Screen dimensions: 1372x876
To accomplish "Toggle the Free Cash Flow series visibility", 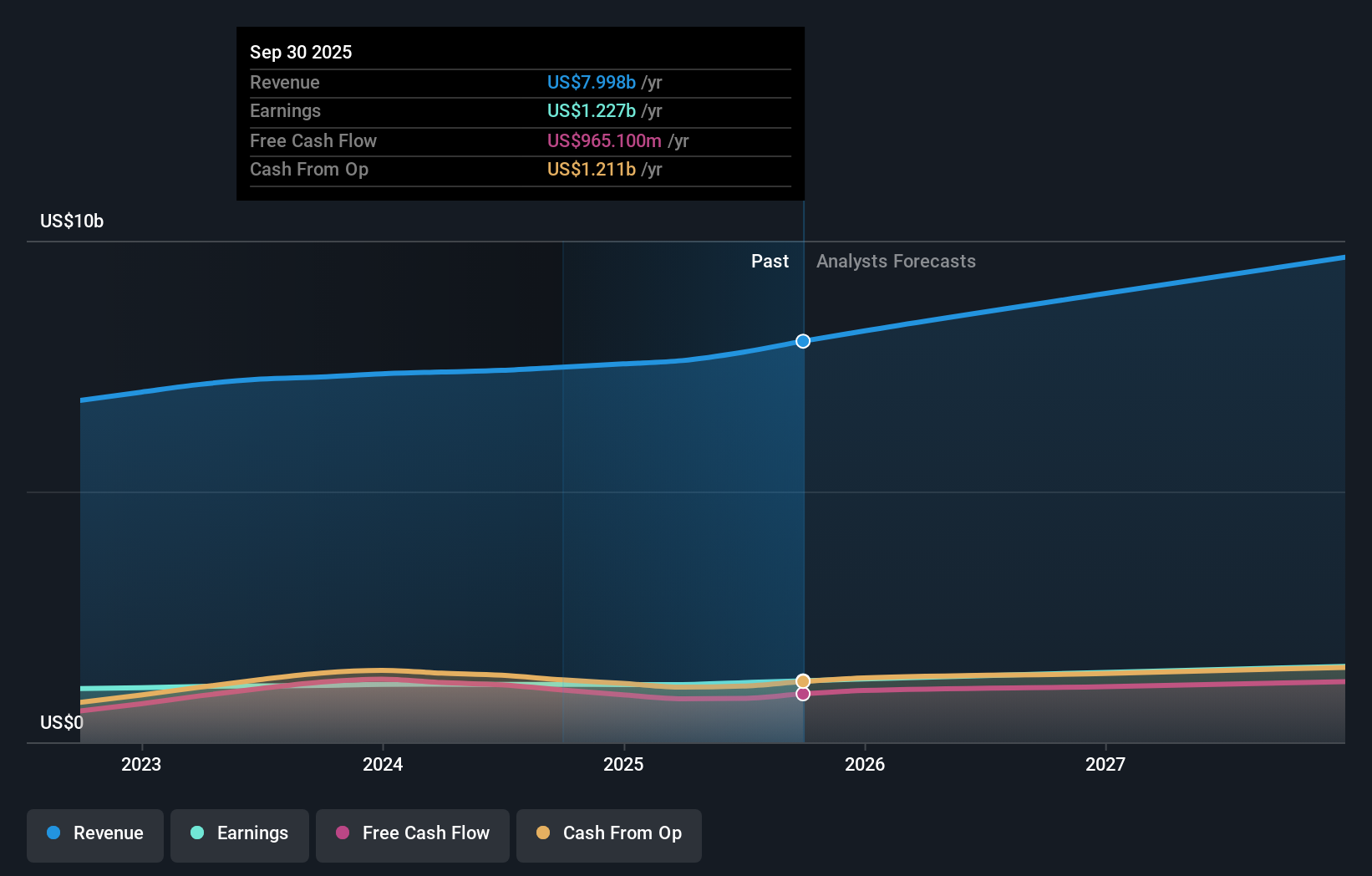I will click(x=412, y=833).
